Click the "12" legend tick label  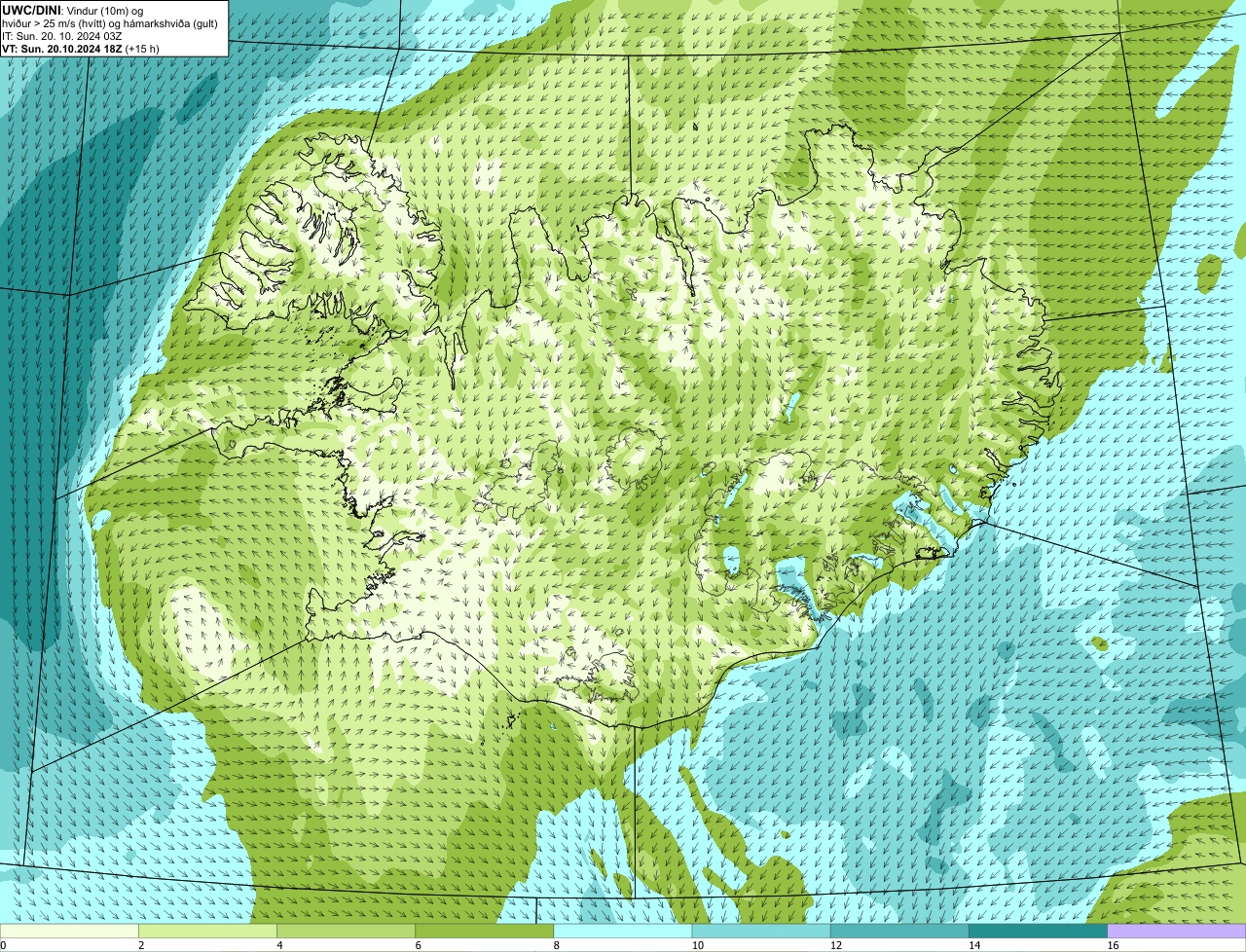click(835, 945)
